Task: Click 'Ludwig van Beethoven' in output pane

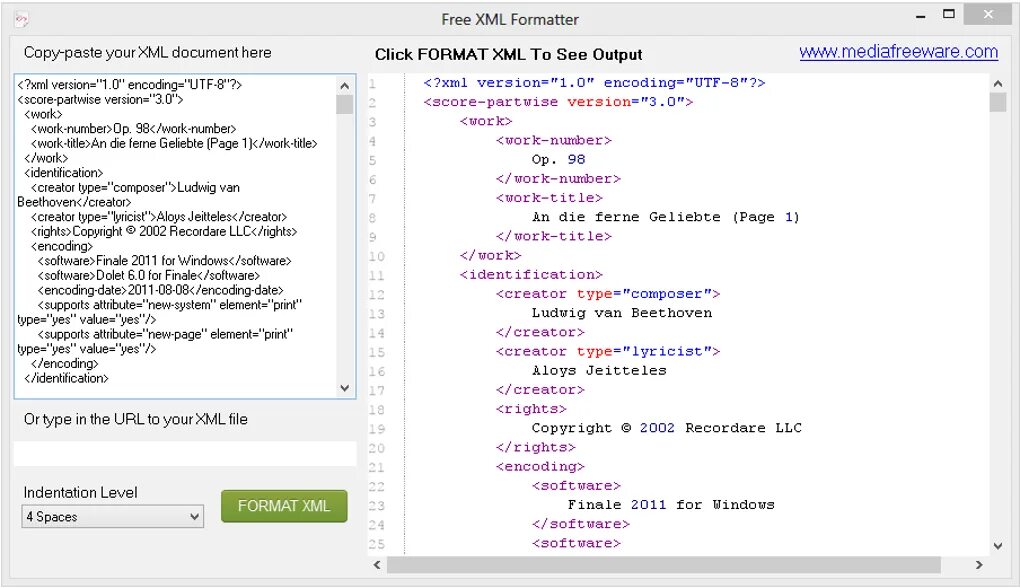Action: (622, 313)
